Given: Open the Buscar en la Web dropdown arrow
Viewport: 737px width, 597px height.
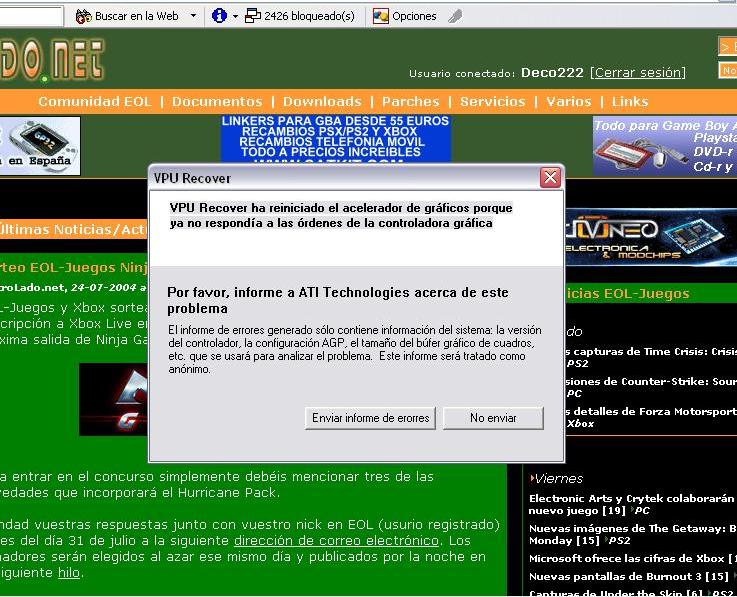Looking at the screenshot, I should point(193,16).
